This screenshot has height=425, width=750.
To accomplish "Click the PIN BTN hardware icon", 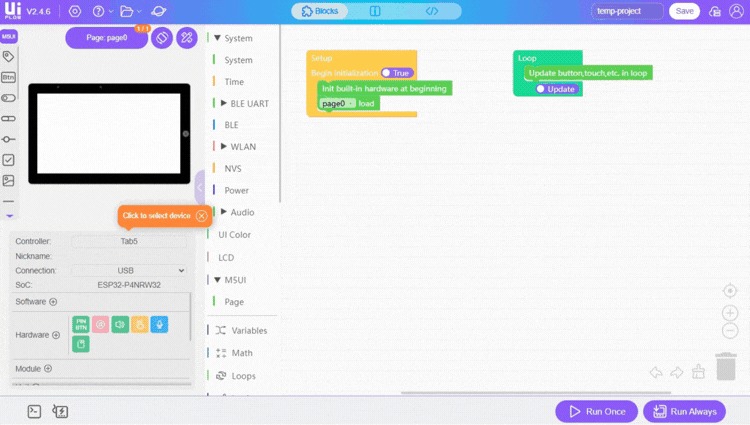I will point(81,324).
